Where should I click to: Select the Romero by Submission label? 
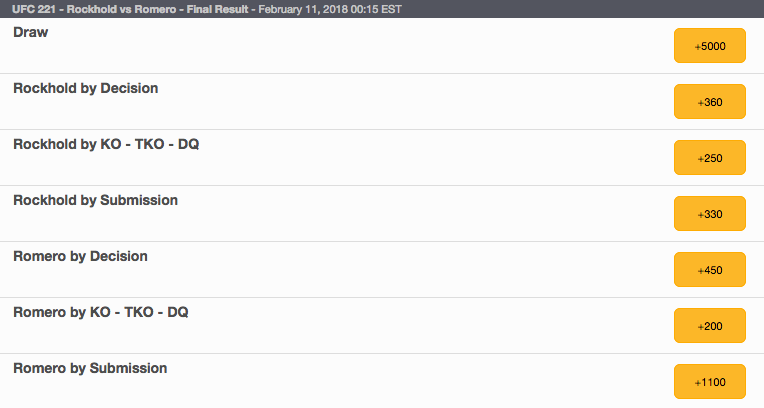pos(90,369)
